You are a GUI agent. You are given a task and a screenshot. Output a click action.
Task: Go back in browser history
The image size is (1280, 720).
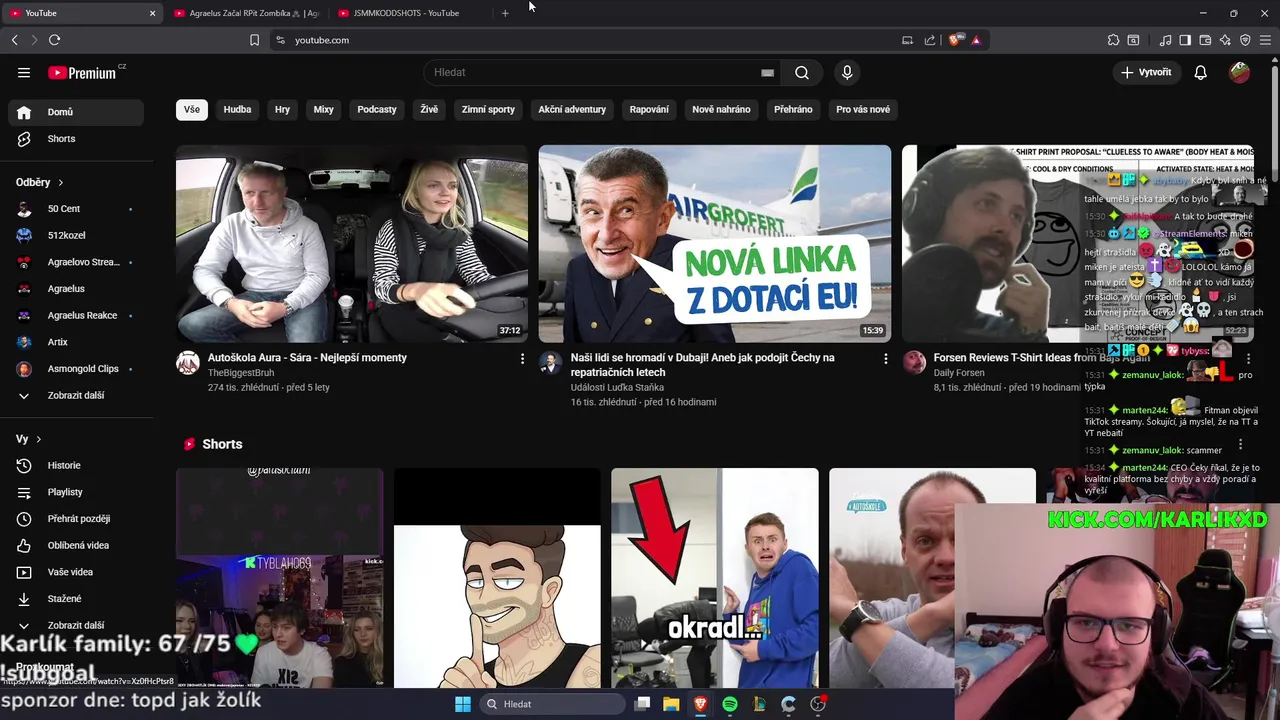pyautogui.click(x=14, y=40)
